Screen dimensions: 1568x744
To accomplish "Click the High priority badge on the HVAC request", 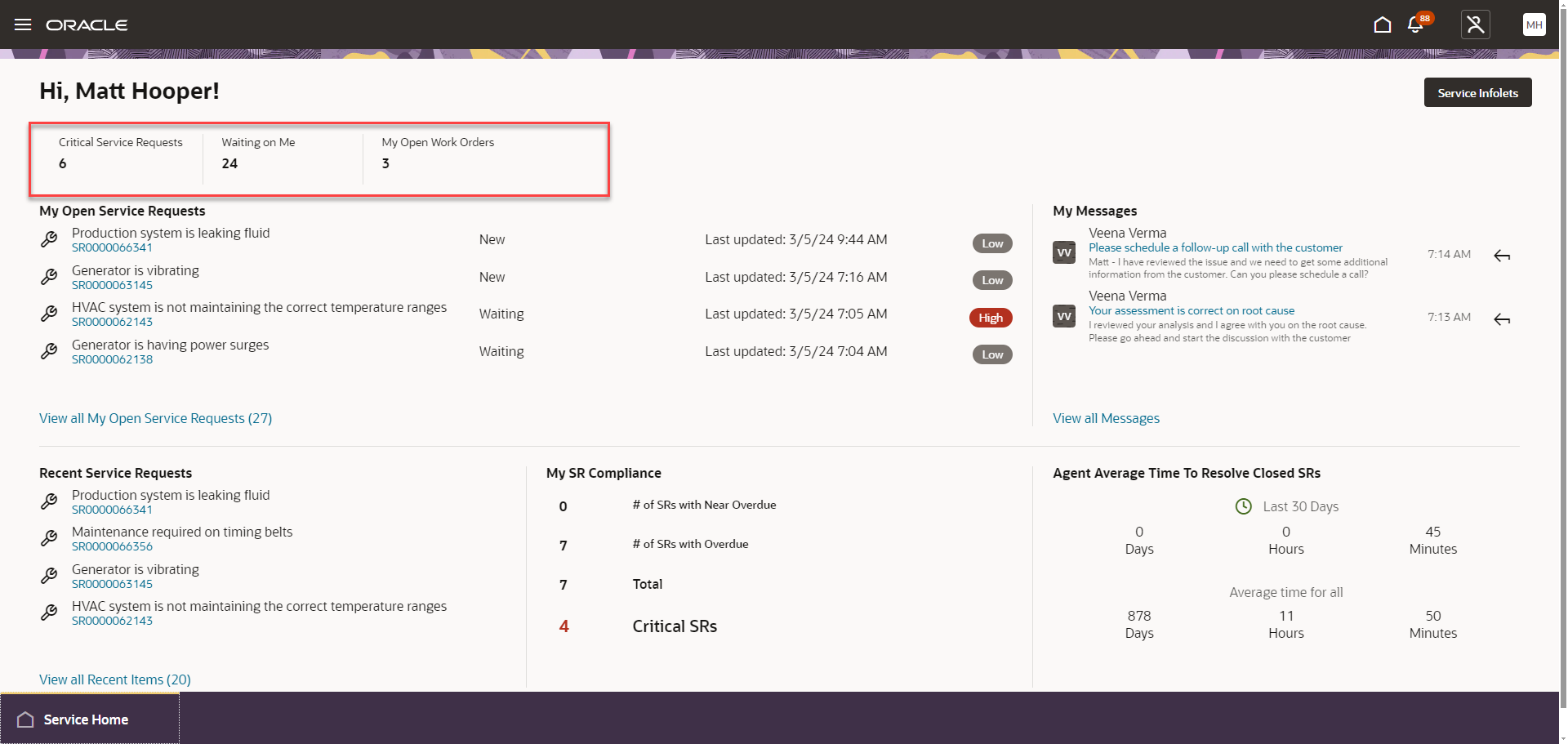I will (x=991, y=318).
